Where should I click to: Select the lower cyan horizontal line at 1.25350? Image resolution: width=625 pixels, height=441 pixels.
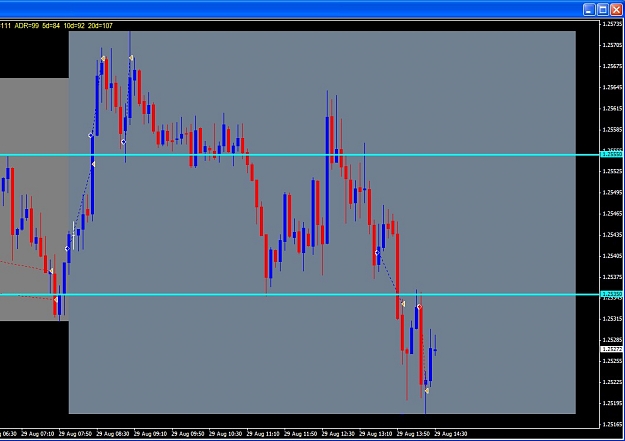tap(300, 294)
